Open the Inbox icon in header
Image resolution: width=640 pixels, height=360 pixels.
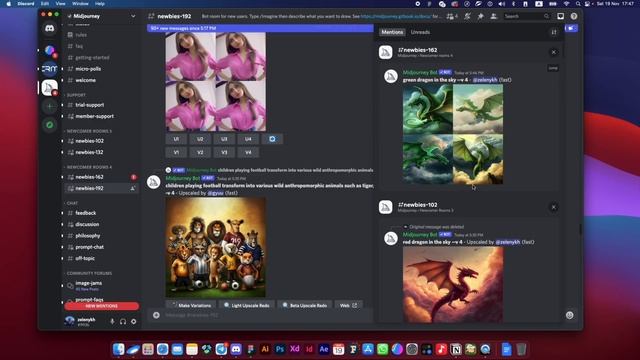point(560,16)
